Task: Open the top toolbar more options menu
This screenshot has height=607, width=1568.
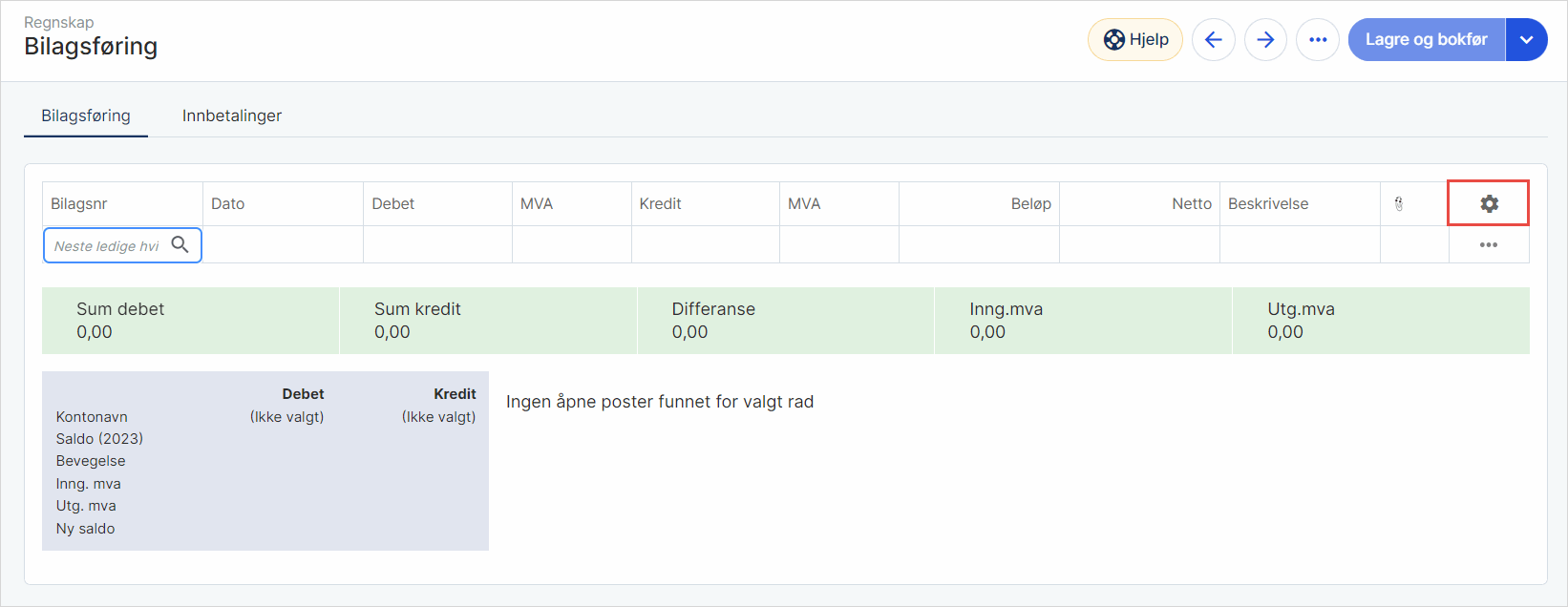Action: (x=1318, y=40)
